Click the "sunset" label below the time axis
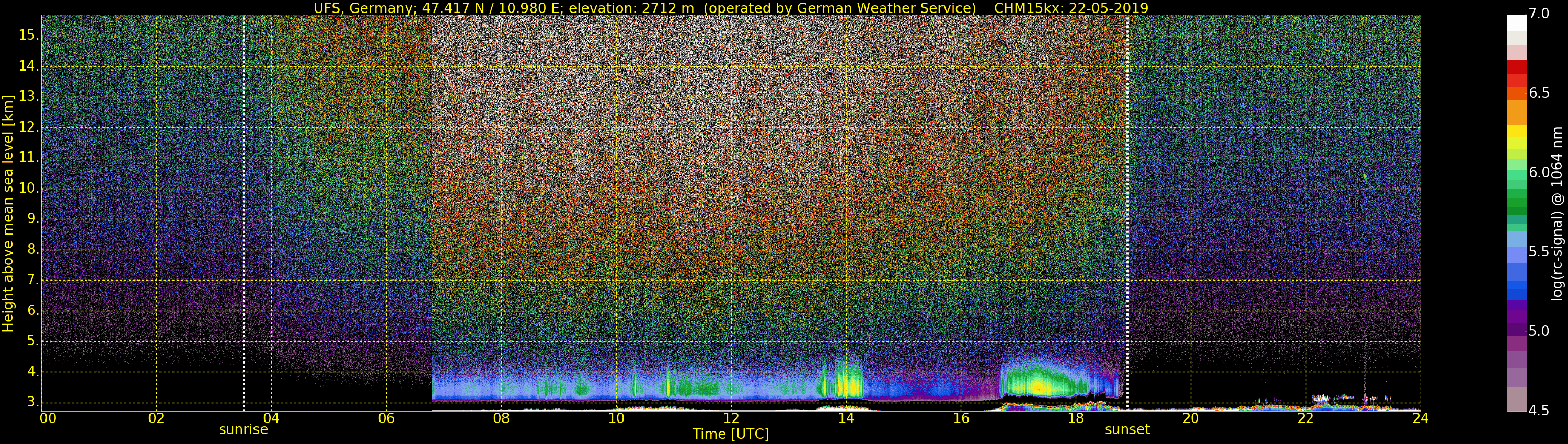Screen dimensions: 1568x444 1127,430
